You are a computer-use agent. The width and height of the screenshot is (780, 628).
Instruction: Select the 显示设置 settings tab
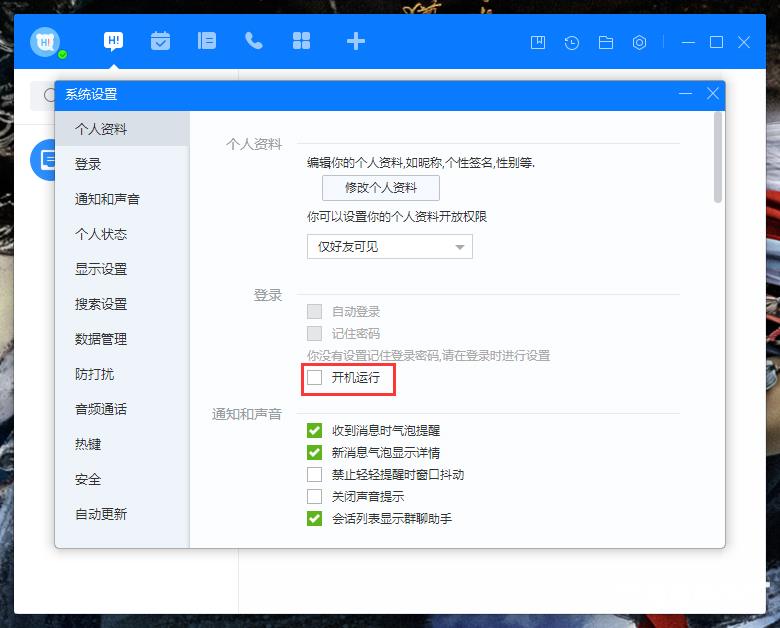[122, 269]
